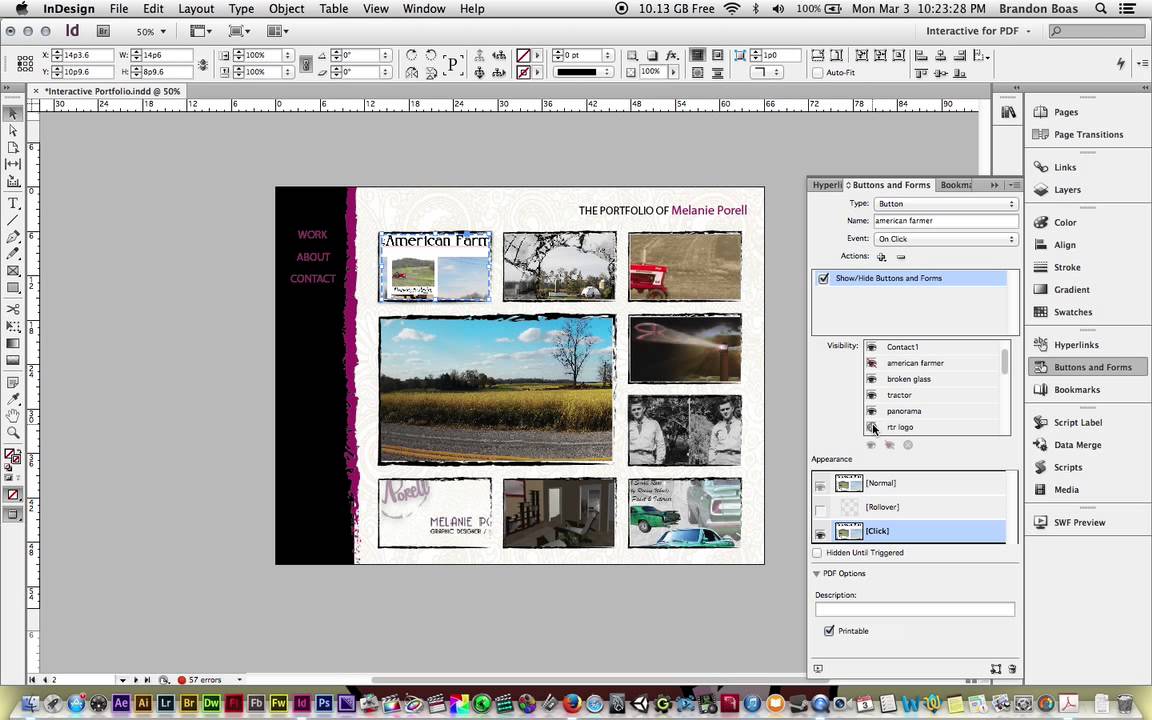The width and height of the screenshot is (1152, 720).
Task: Open the Event dropdown showing On Click
Action: pyautogui.click(x=946, y=239)
